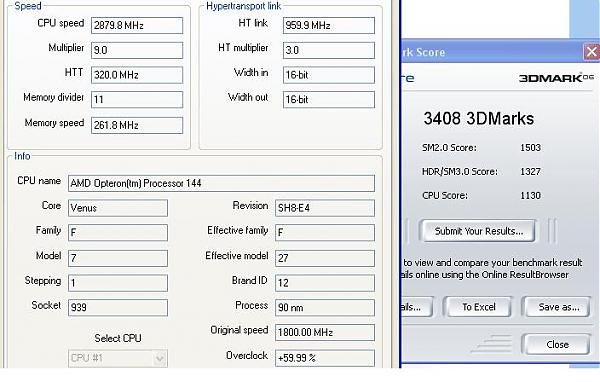600x382 pixels.
Task: Click the HT multiplier field 3.0
Action: (329, 50)
